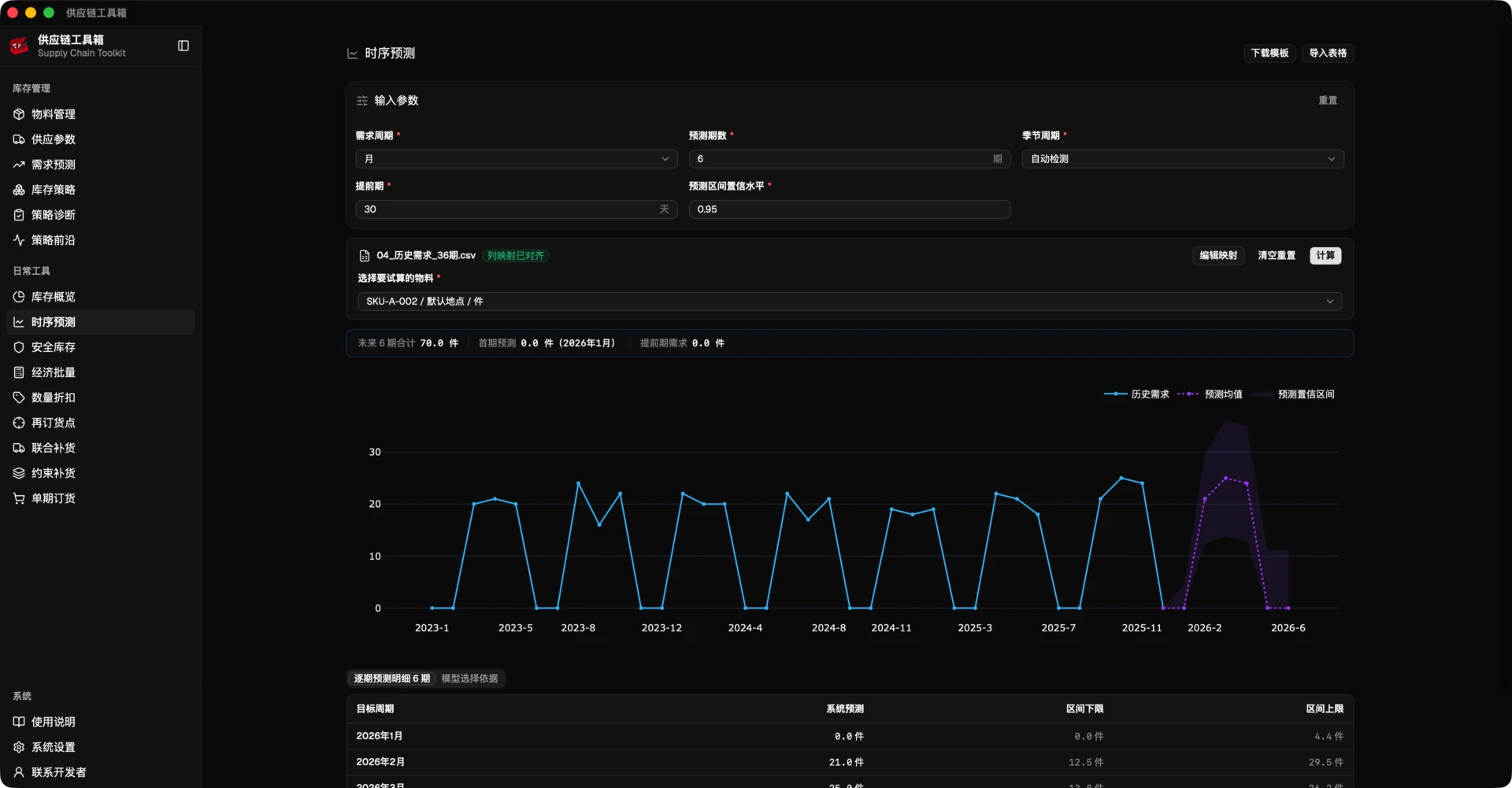Click the 编辑映射 button

tap(1218, 256)
